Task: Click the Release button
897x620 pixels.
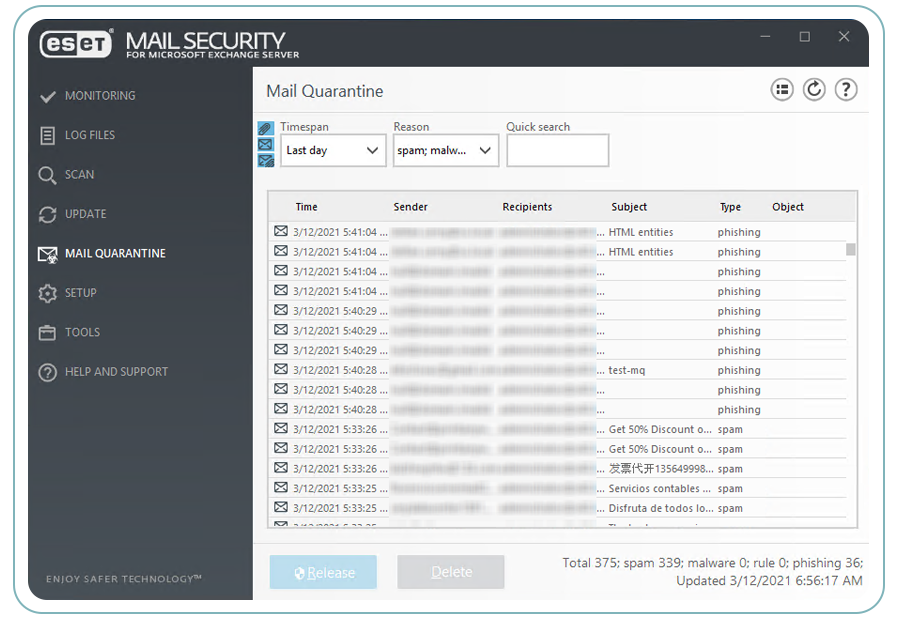Action: point(323,572)
